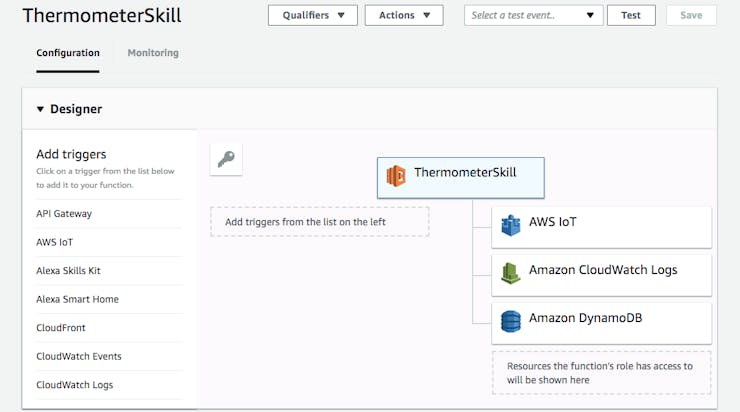Add the CloudFront trigger
740x412 pixels.
point(109,328)
